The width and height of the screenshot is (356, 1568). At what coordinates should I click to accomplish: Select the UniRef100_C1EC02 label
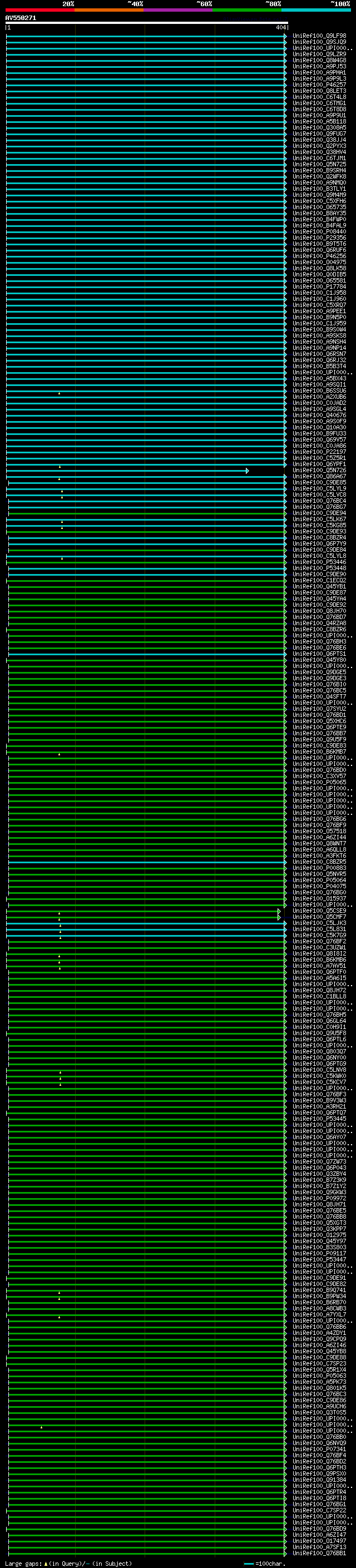coord(319,581)
